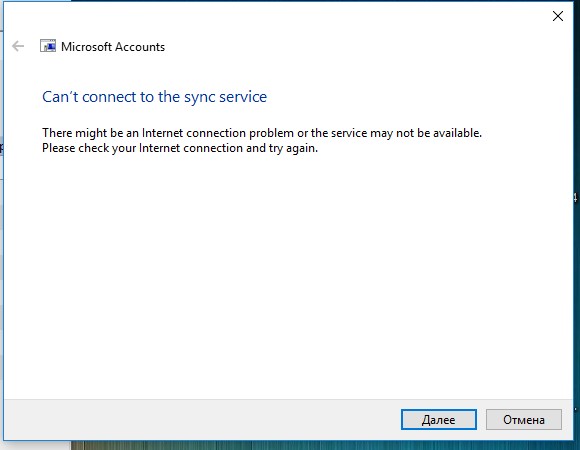
Task: Click the gray footer bar left of Далее
Action: [x=202, y=420]
